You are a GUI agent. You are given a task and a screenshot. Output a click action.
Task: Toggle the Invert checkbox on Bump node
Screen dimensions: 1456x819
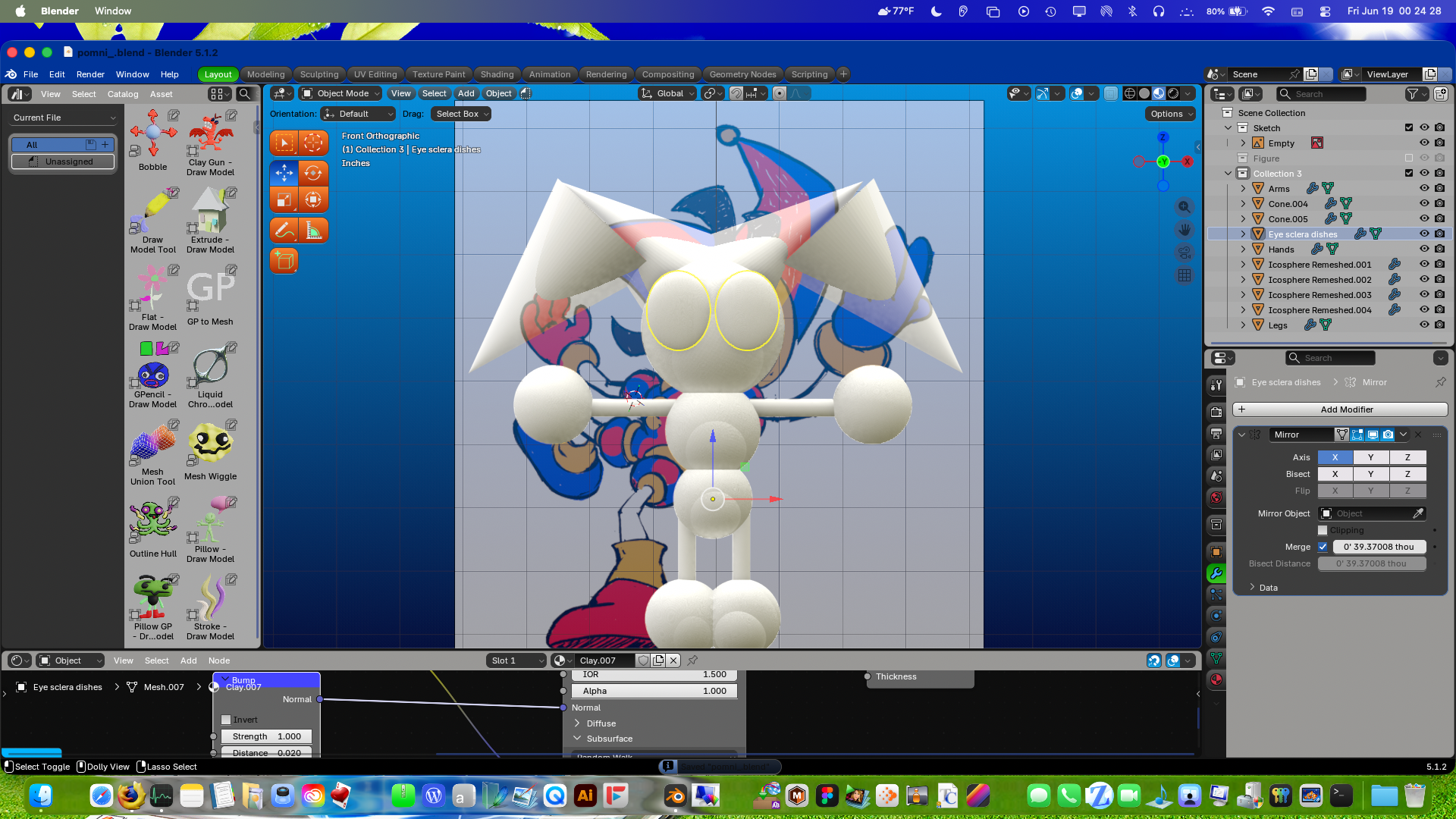(226, 720)
